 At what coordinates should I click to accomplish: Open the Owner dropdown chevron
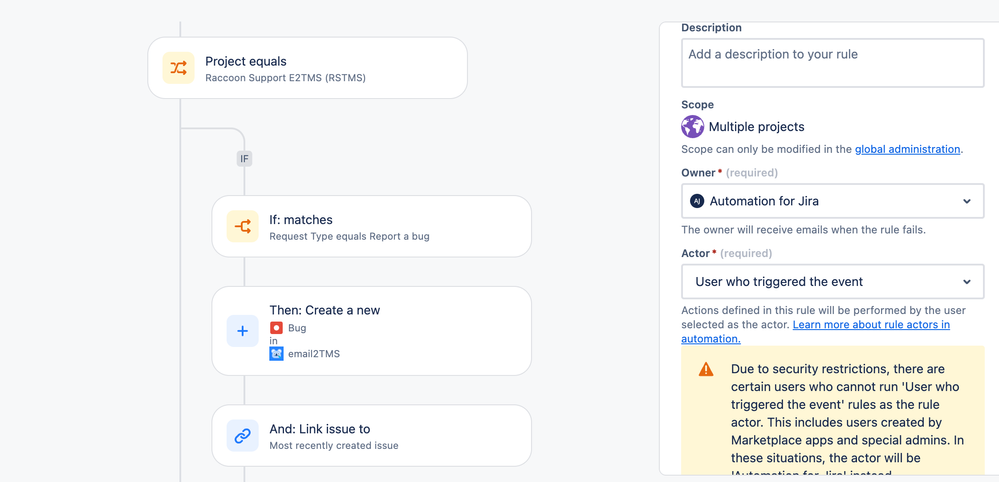[x=967, y=201]
